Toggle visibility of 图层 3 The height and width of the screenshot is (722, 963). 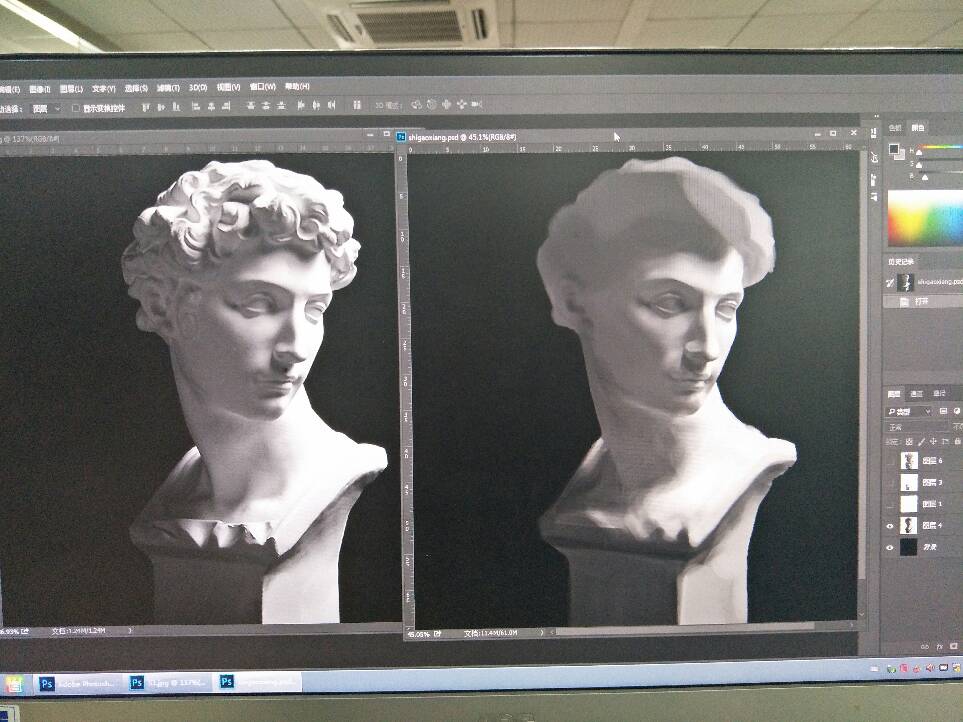click(x=889, y=483)
